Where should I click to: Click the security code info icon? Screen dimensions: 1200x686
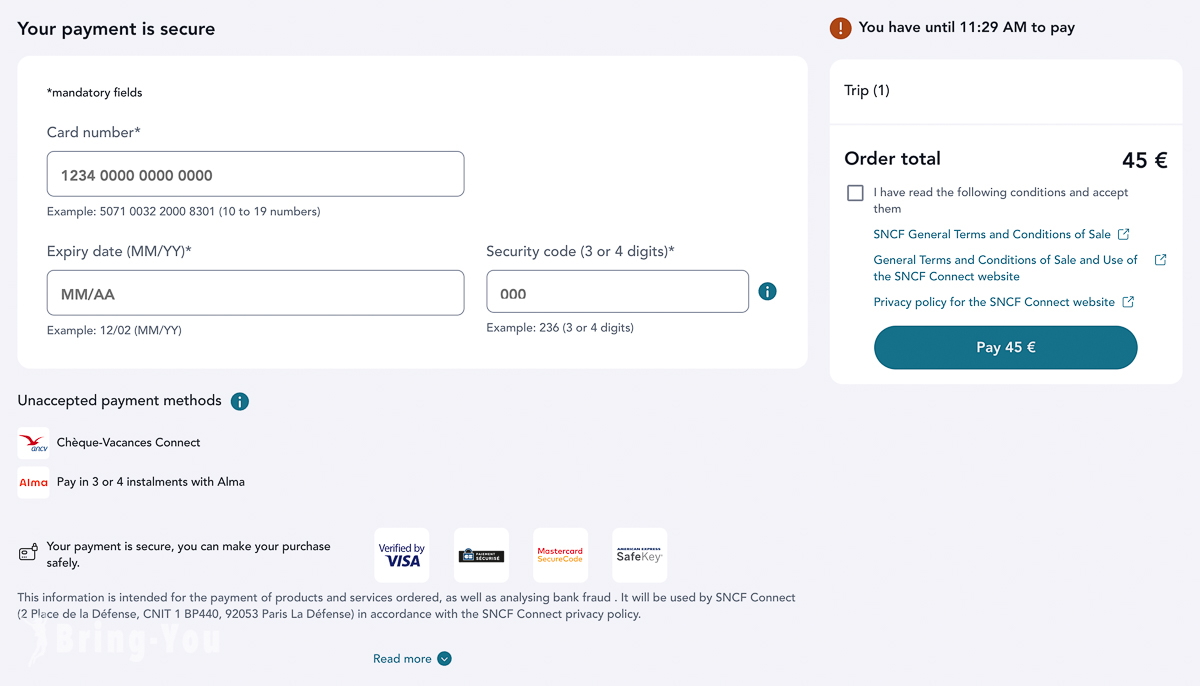tap(767, 292)
